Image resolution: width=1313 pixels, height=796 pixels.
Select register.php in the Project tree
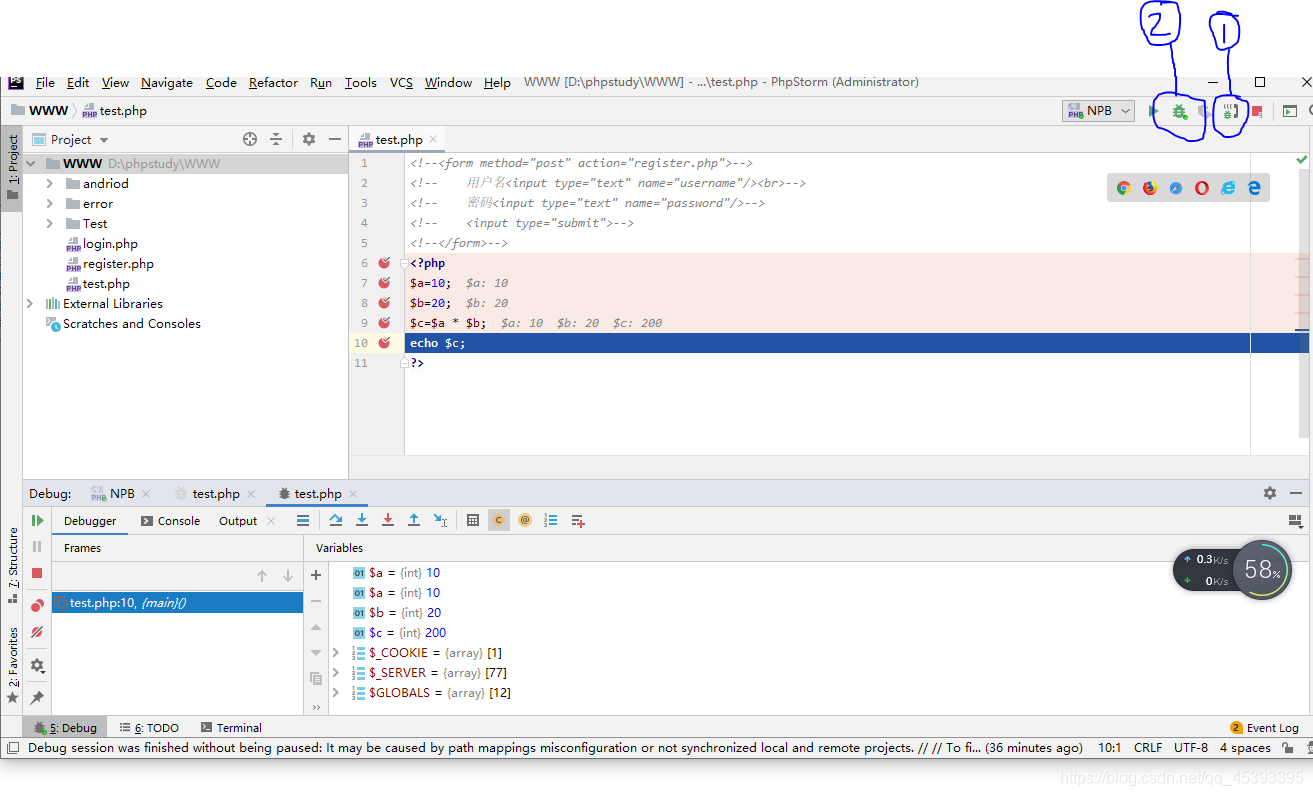click(118, 264)
